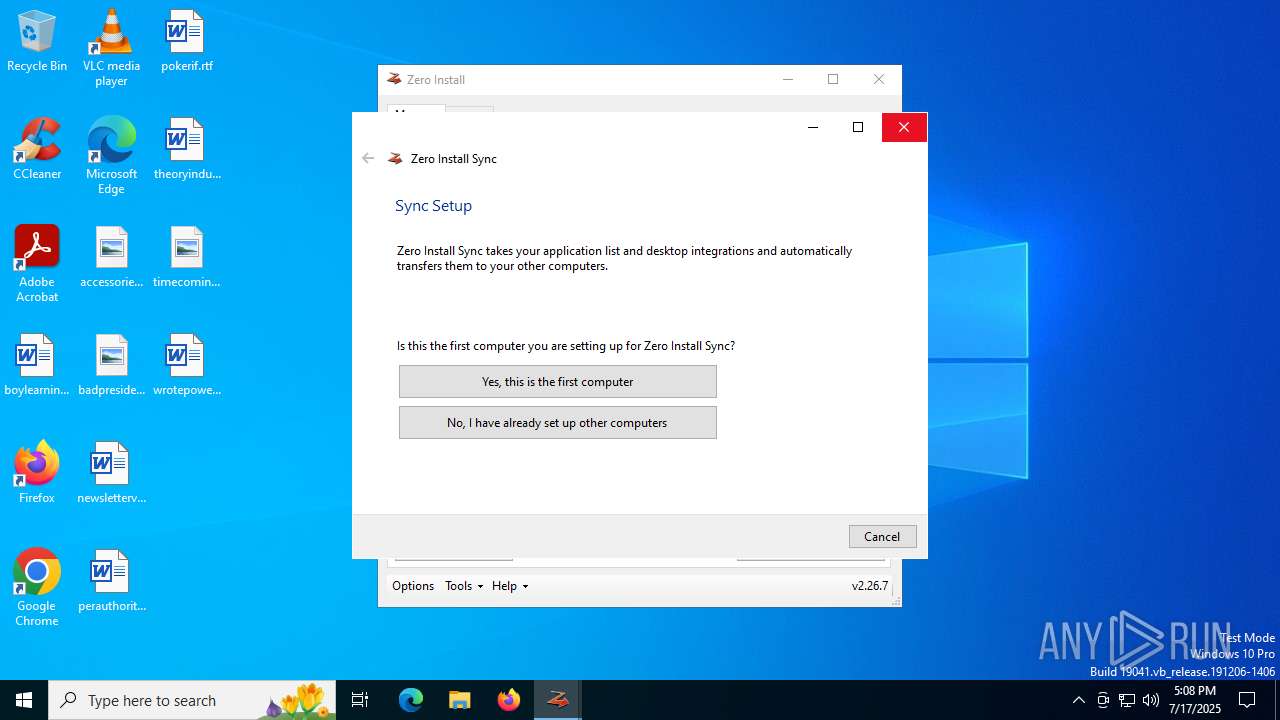Maximize the background Zero Install window
1280x720 pixels.
click(833, 79)
